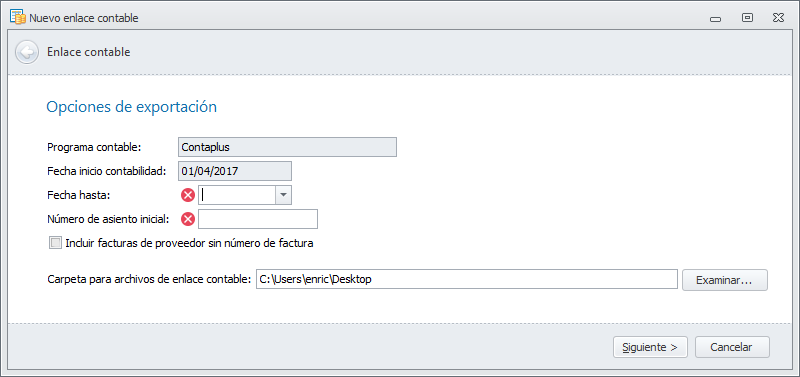
Task: Cancel the accounting link wizard
Action: point(732,347)
